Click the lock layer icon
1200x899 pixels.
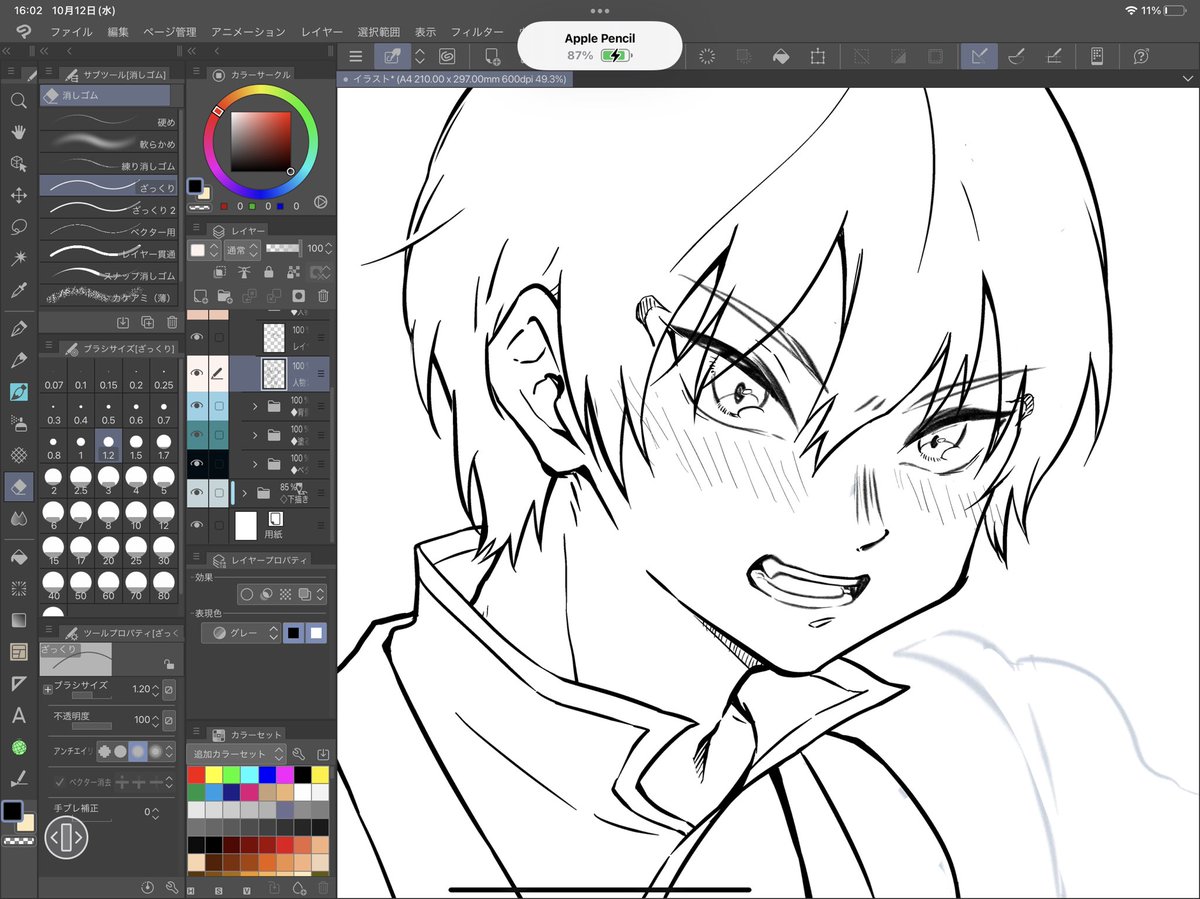(269, 272)
